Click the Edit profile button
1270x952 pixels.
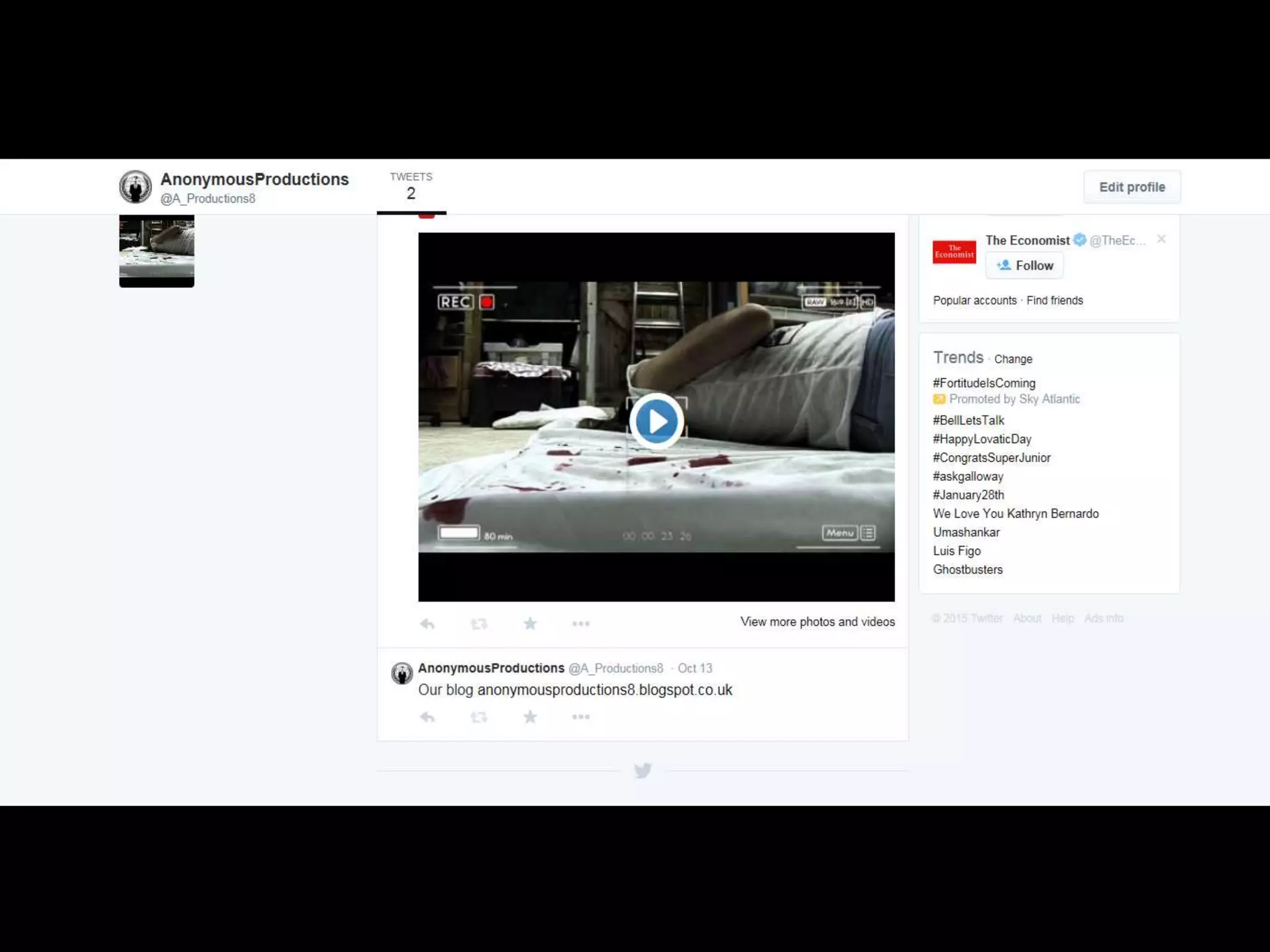[1132, 187]
